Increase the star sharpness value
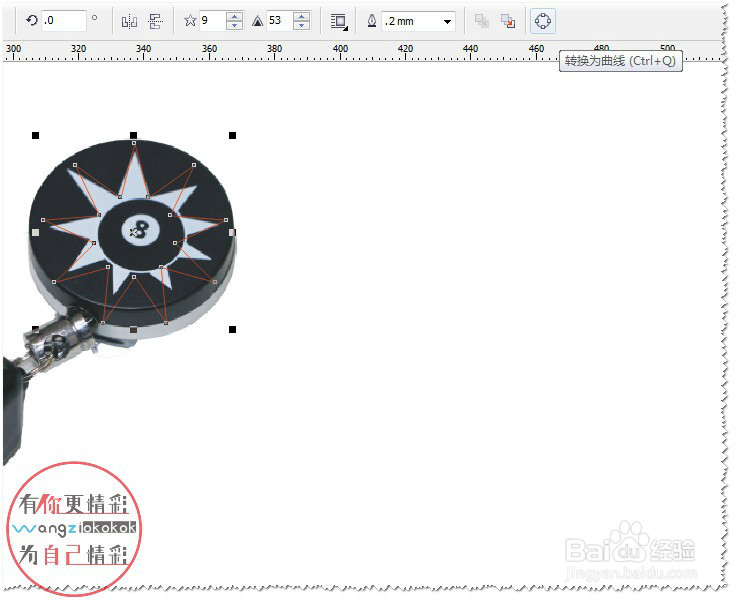Screen dimensions: 737x600 click(301, 16)
